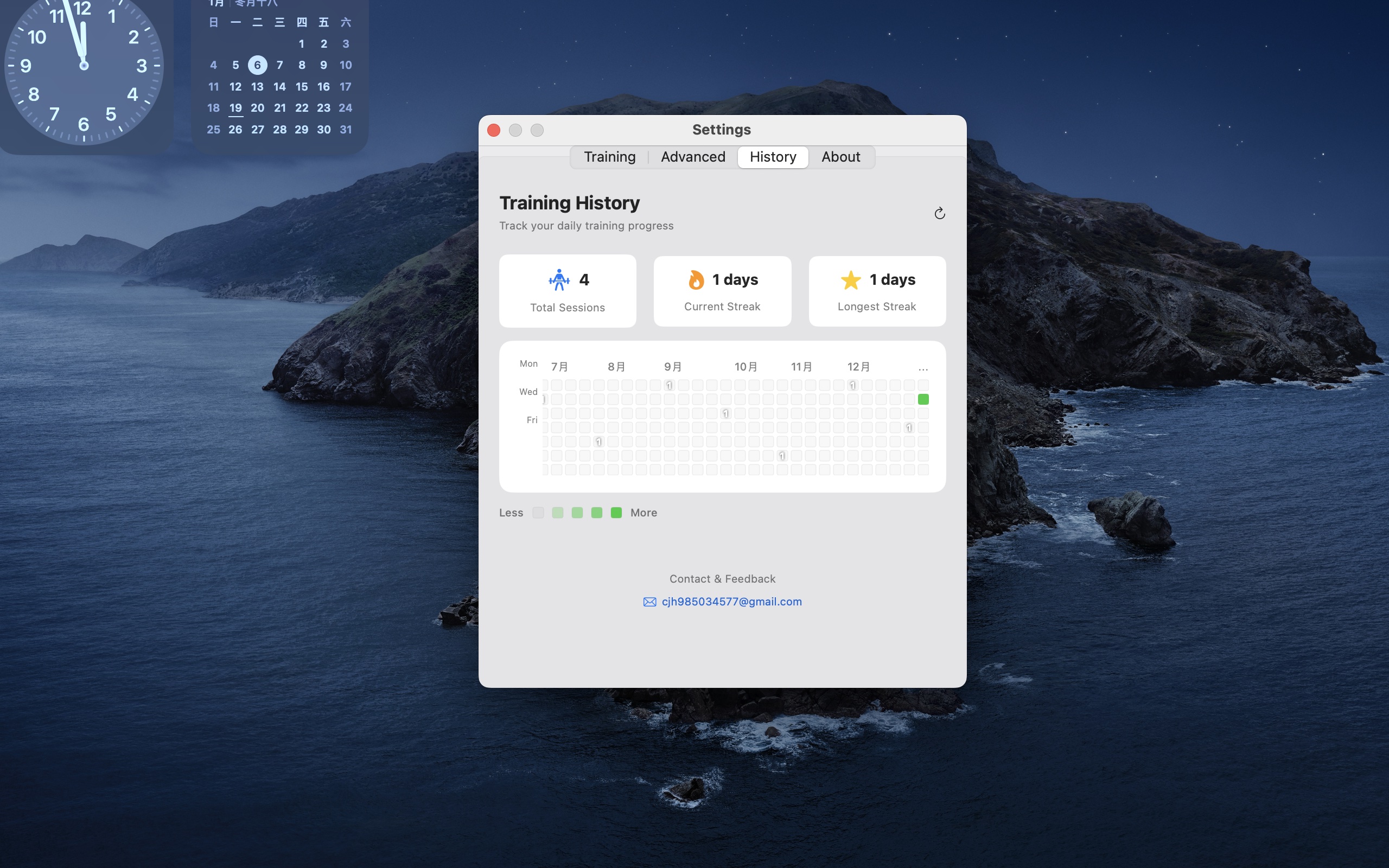The image size is (1389, 868).
Task: Open the cjh985034577@gmail.com email link
Action: tap(731, 602)
